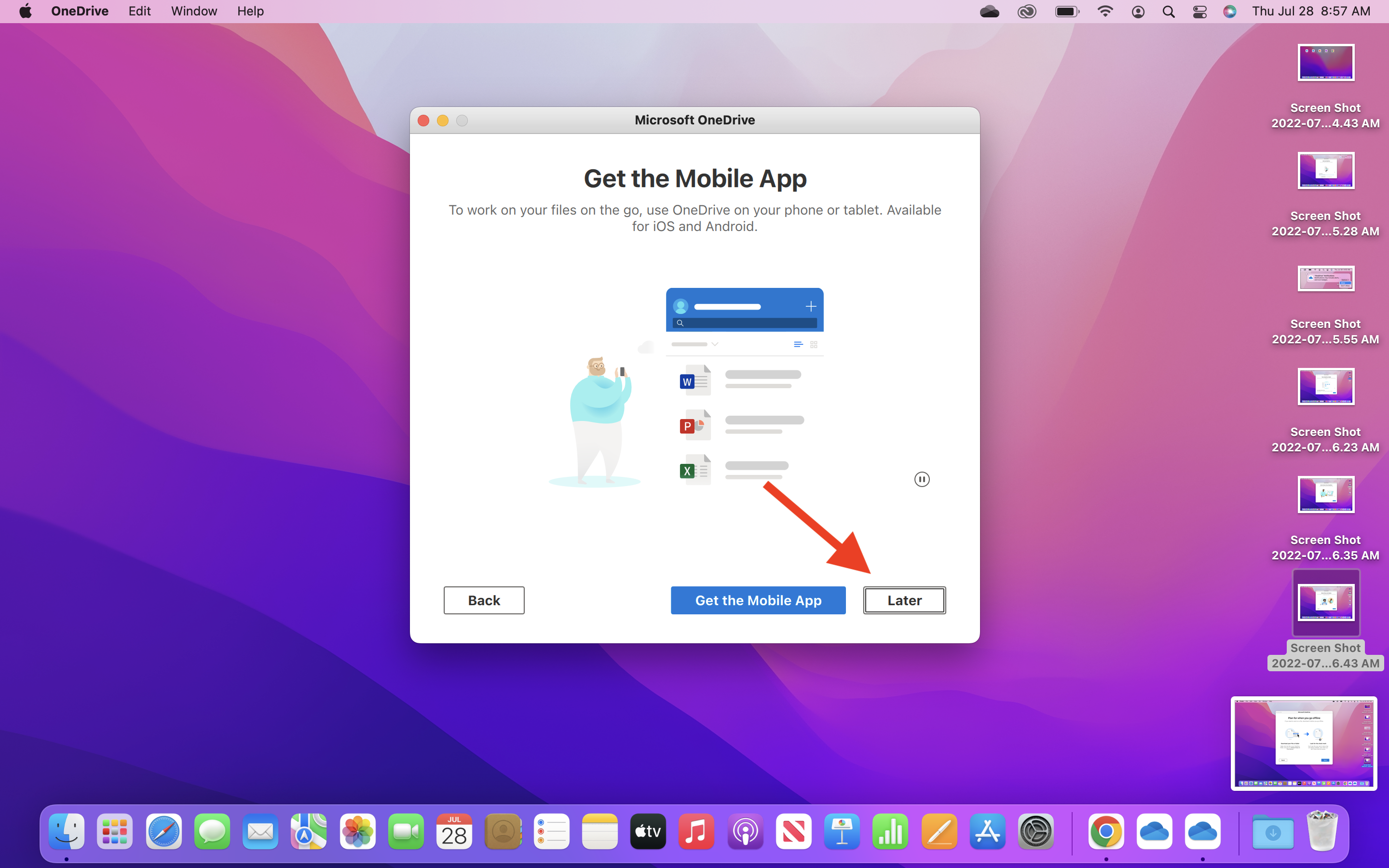1389x868 pixels.
Task: Open Contacts from the Dock
Action: [503, 831]
